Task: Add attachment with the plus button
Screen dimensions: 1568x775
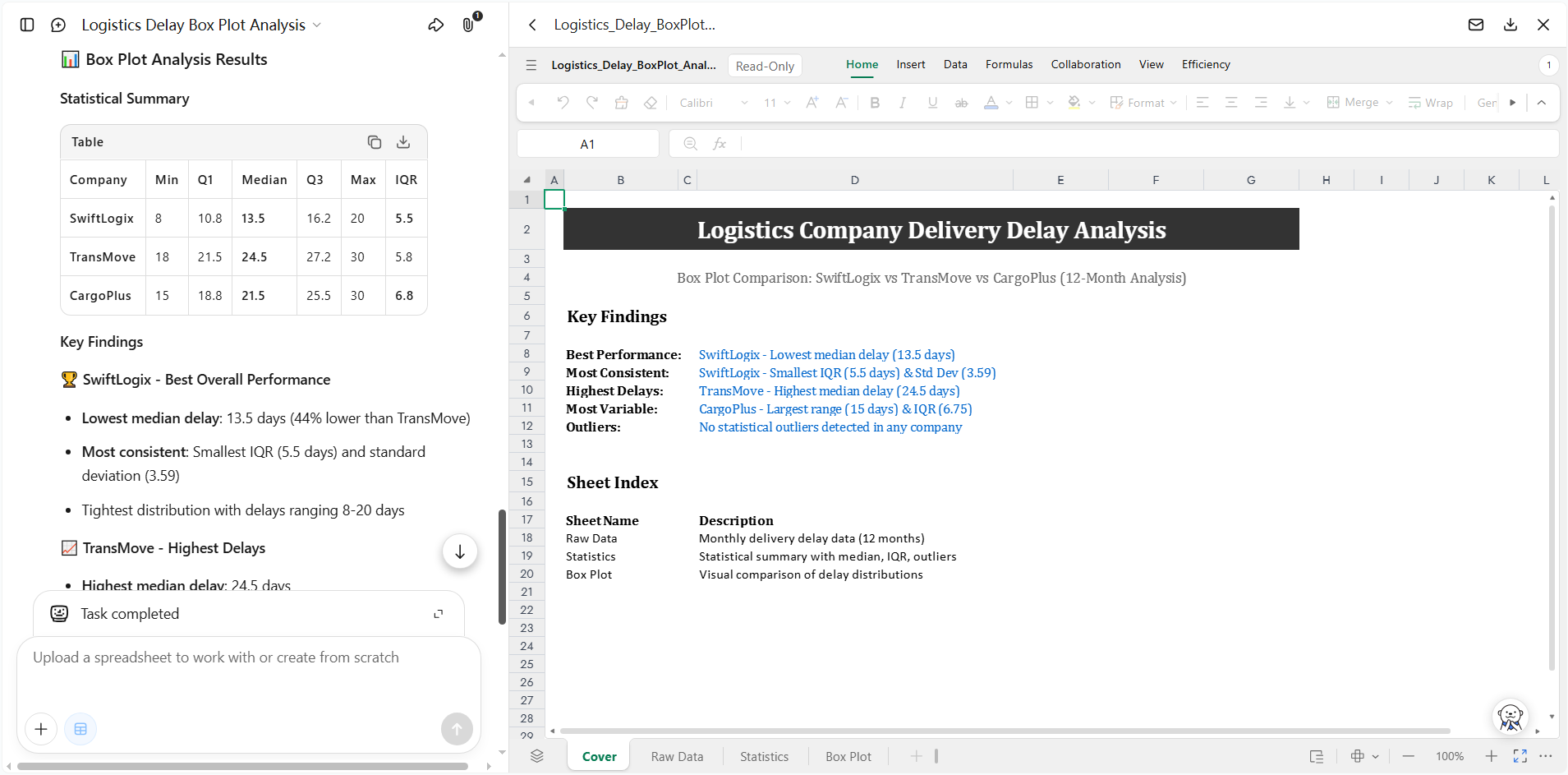Action: [x=41, y=729]
